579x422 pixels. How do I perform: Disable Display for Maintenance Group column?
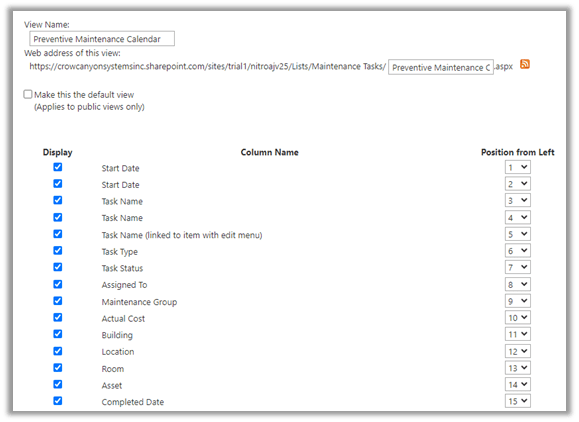click(58, 301)
